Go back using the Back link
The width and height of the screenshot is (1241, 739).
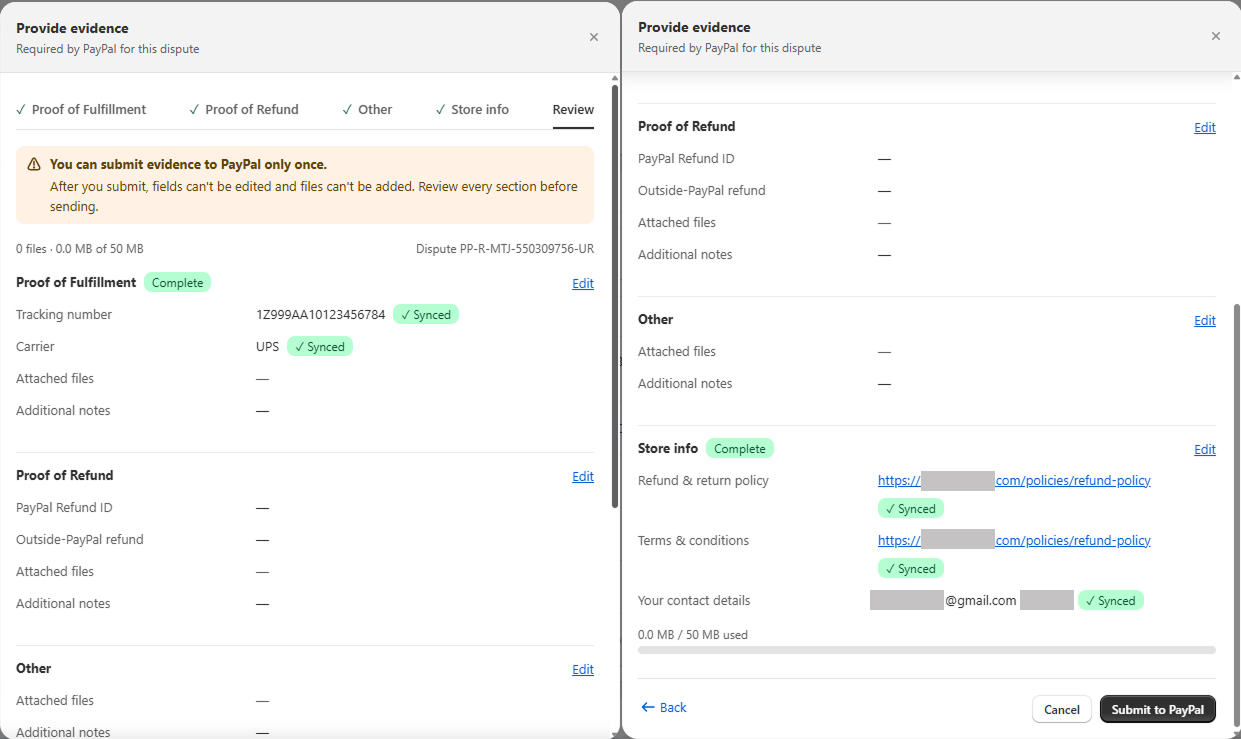tap(664, 707)
